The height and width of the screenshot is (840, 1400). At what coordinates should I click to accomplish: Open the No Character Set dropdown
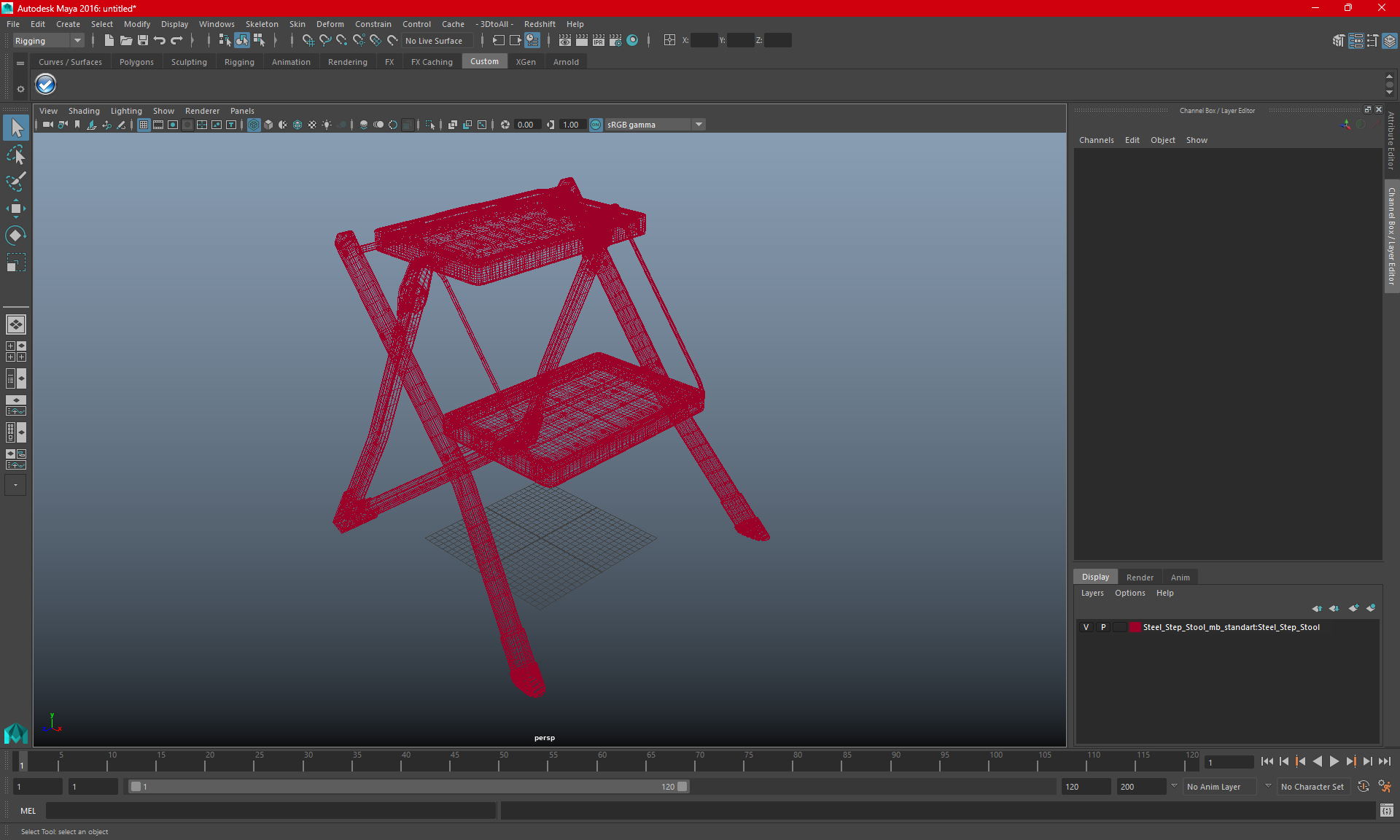click(1315, 787)
